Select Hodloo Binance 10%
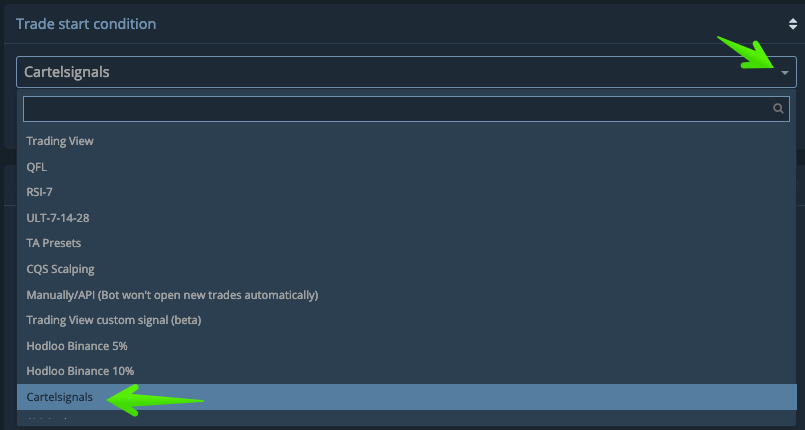 (x=406, y=371)
